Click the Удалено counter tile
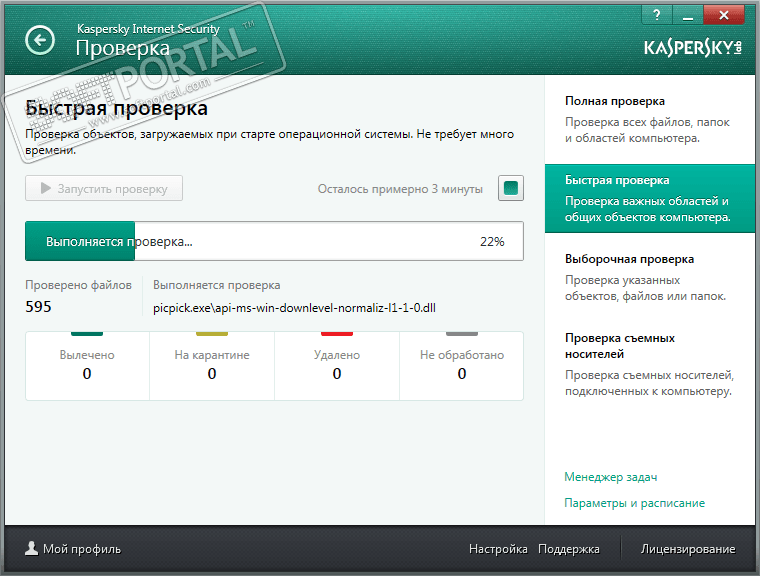 pos(337,366)
